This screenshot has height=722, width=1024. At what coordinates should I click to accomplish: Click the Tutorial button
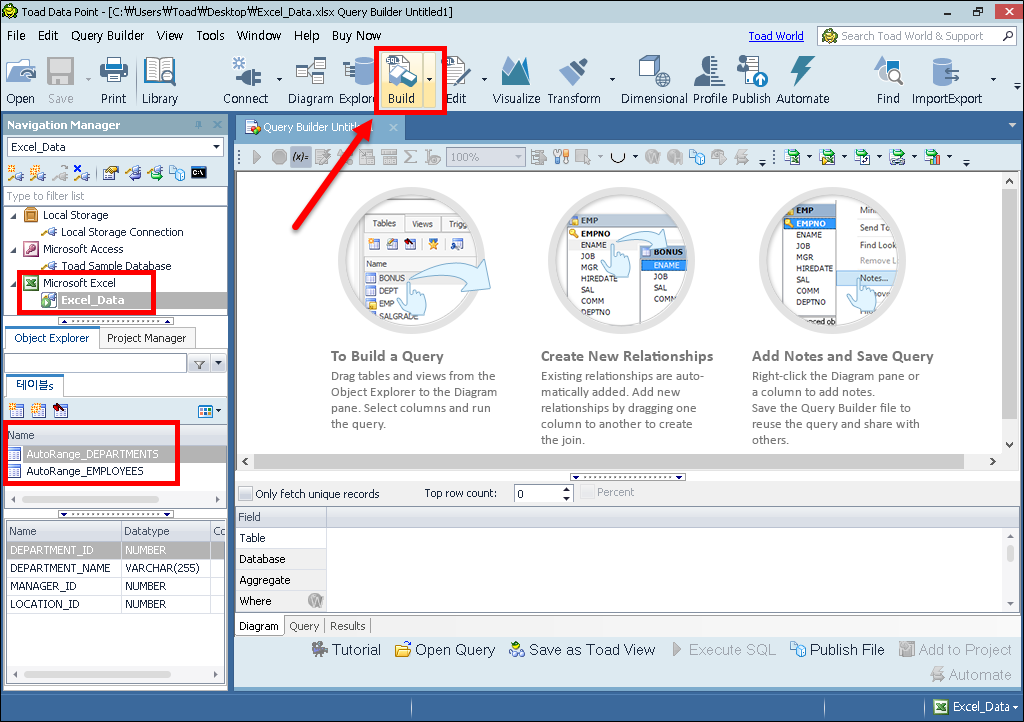point(346,650)
